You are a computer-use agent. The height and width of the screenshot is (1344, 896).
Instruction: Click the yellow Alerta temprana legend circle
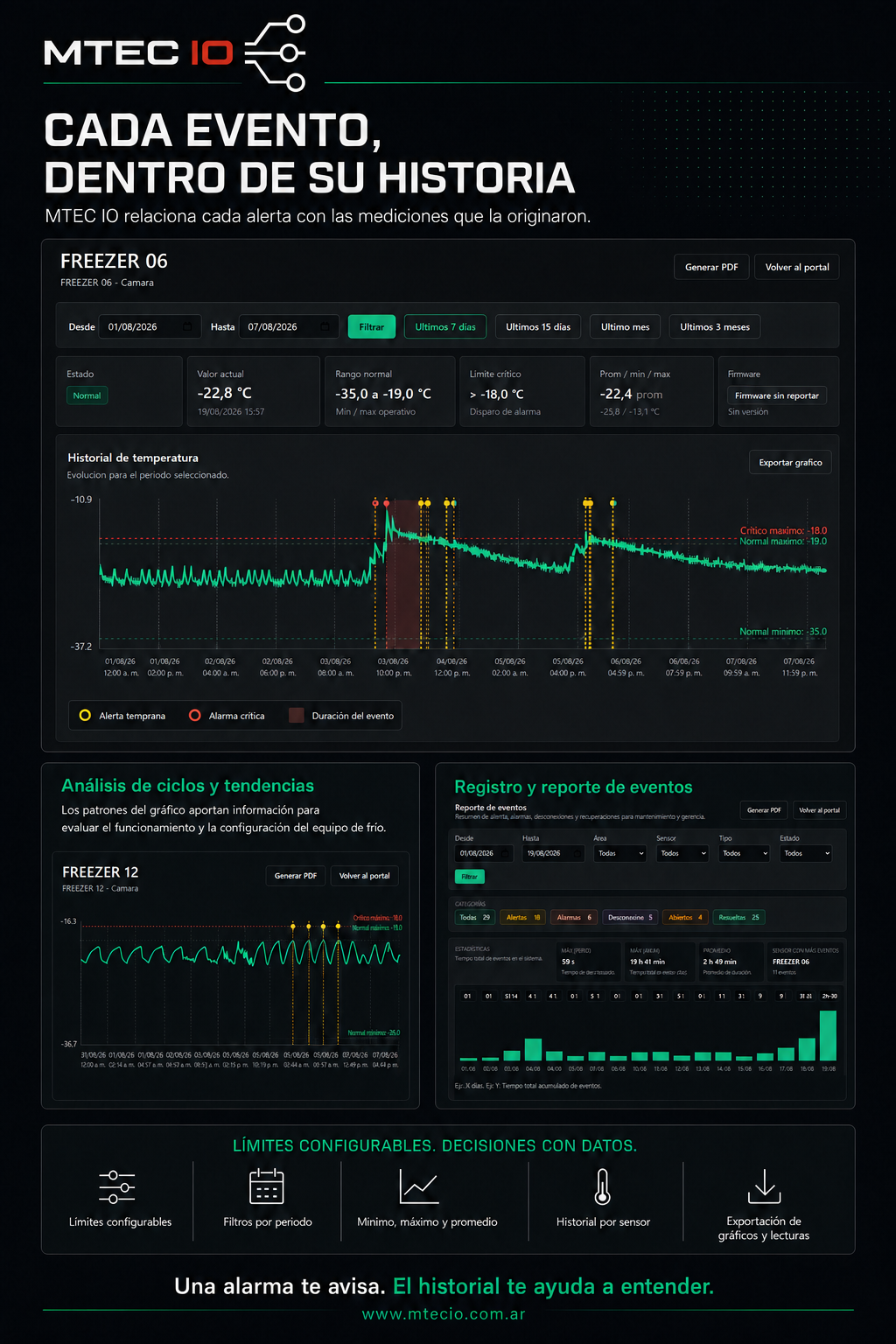tap(85, 715)
